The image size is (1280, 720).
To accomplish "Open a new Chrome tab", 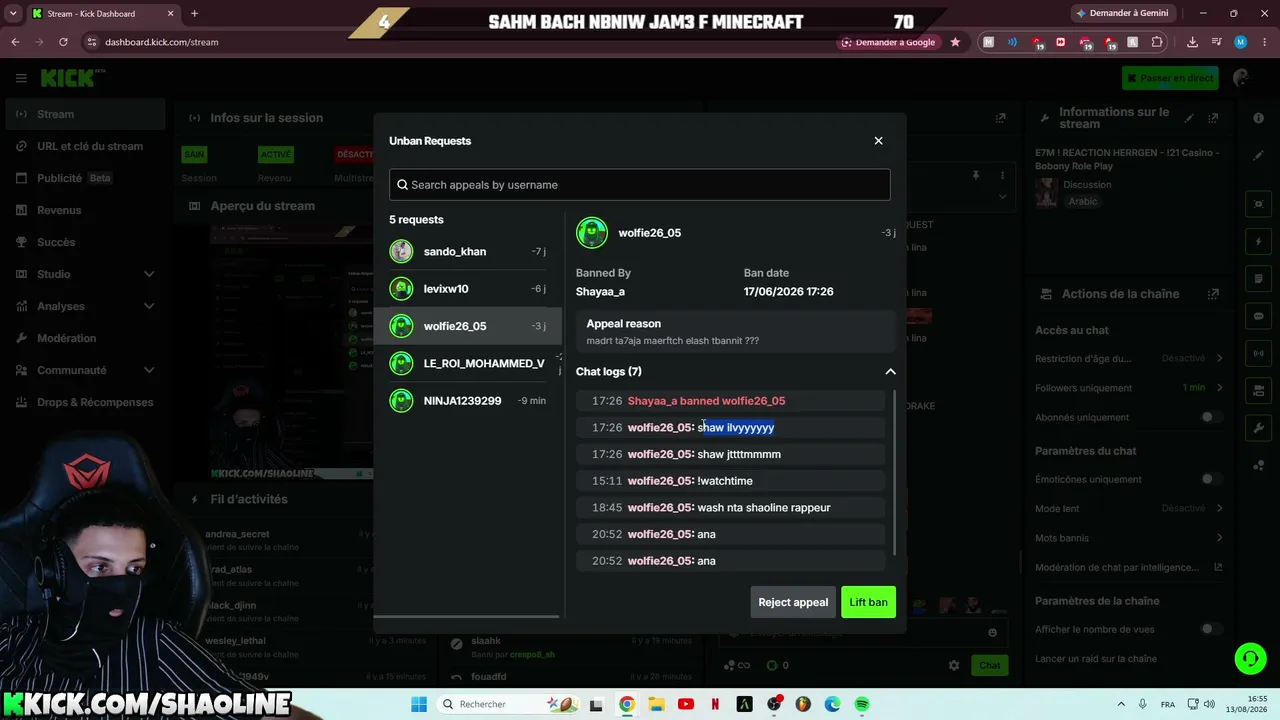I will click(194, 13).
